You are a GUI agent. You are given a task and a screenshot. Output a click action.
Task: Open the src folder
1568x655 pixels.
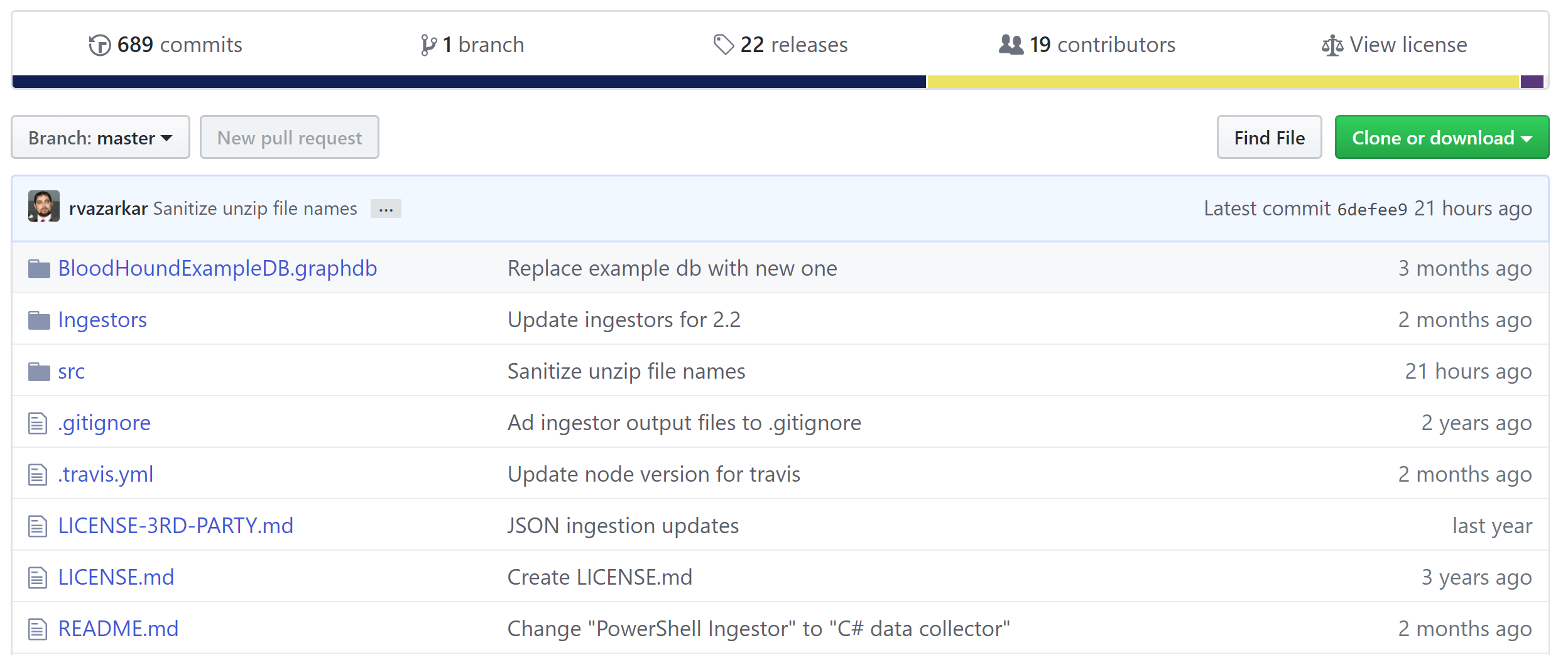pyautogui.click(x=71, y=371)
